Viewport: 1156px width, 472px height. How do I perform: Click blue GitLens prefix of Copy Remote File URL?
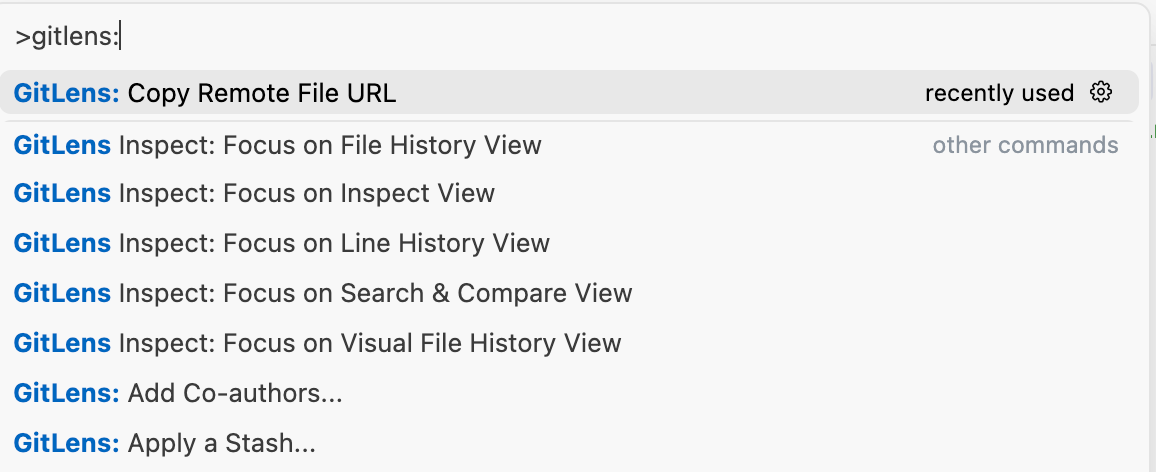pos(66,94)
